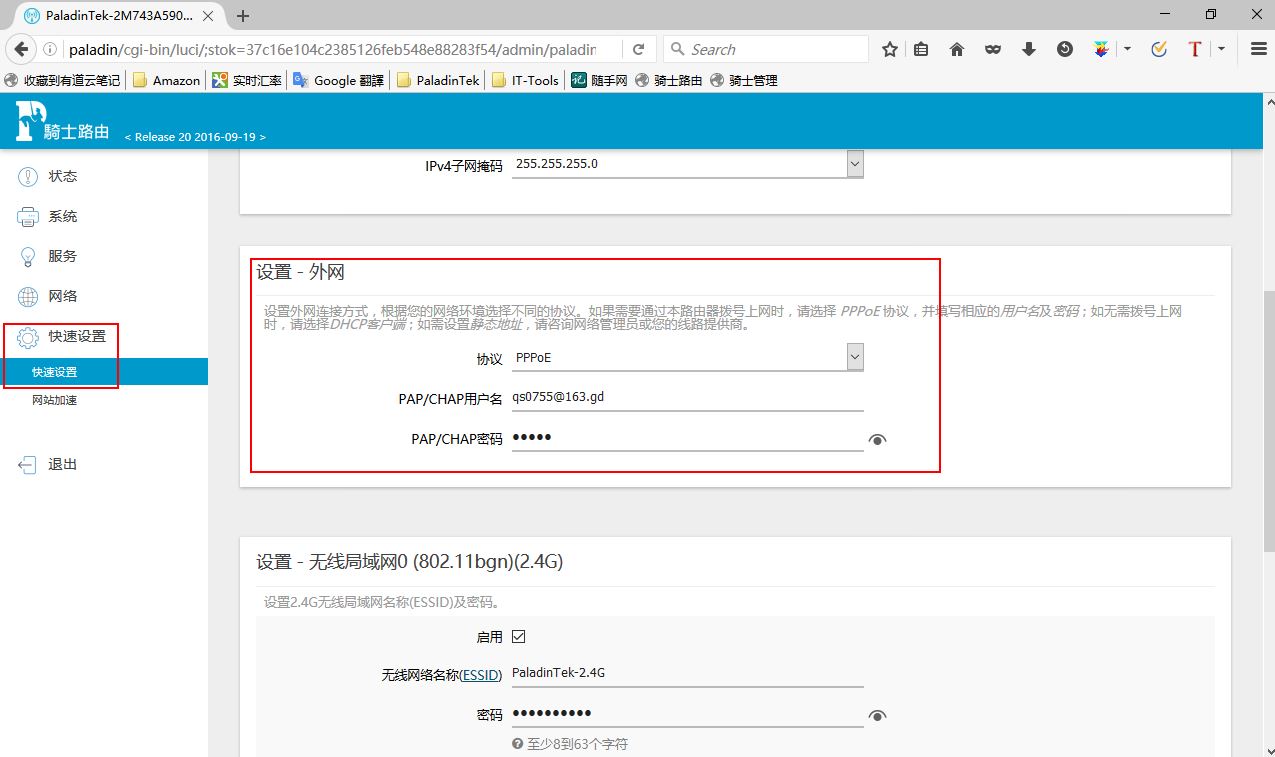Open the downloads arrow icon

[1028, 49]
